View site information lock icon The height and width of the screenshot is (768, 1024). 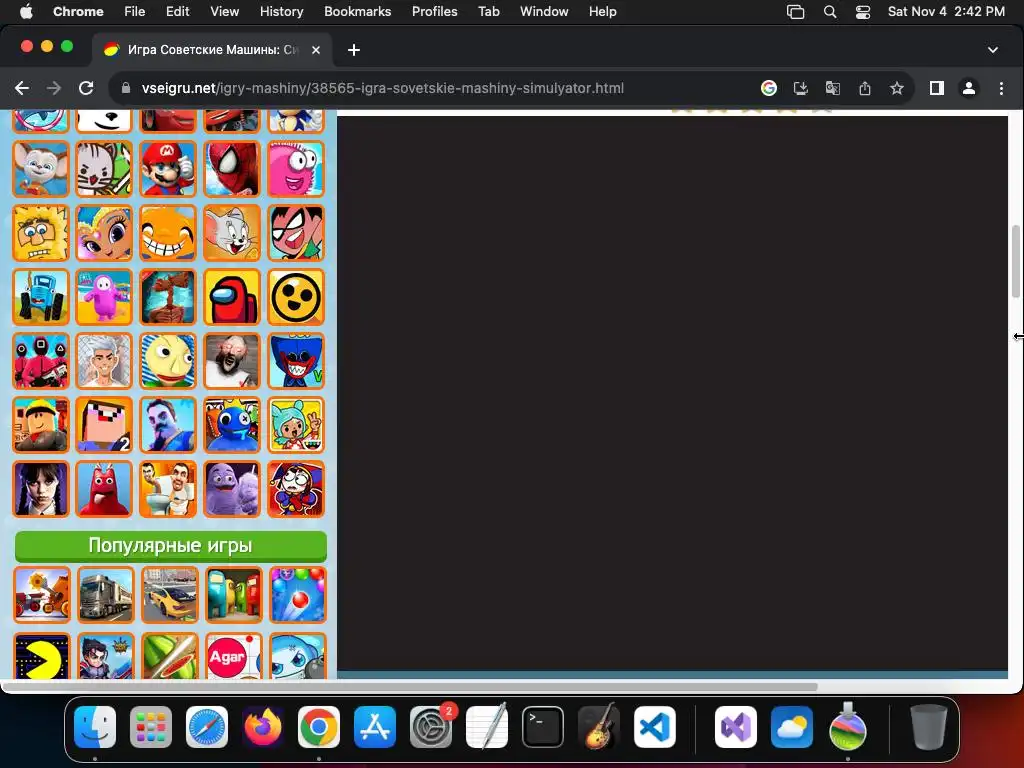coord(126,88)
